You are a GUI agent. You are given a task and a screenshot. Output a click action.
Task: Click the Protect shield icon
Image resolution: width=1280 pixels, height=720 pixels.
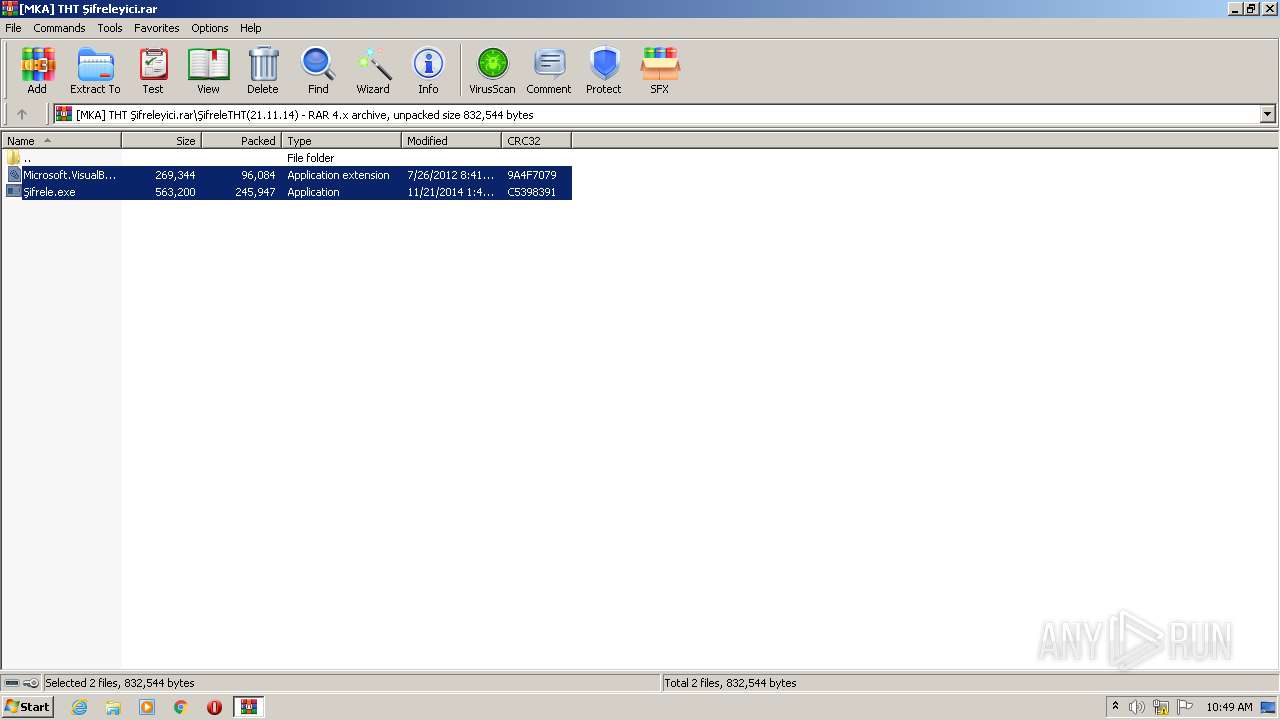(x=604, y=70)
